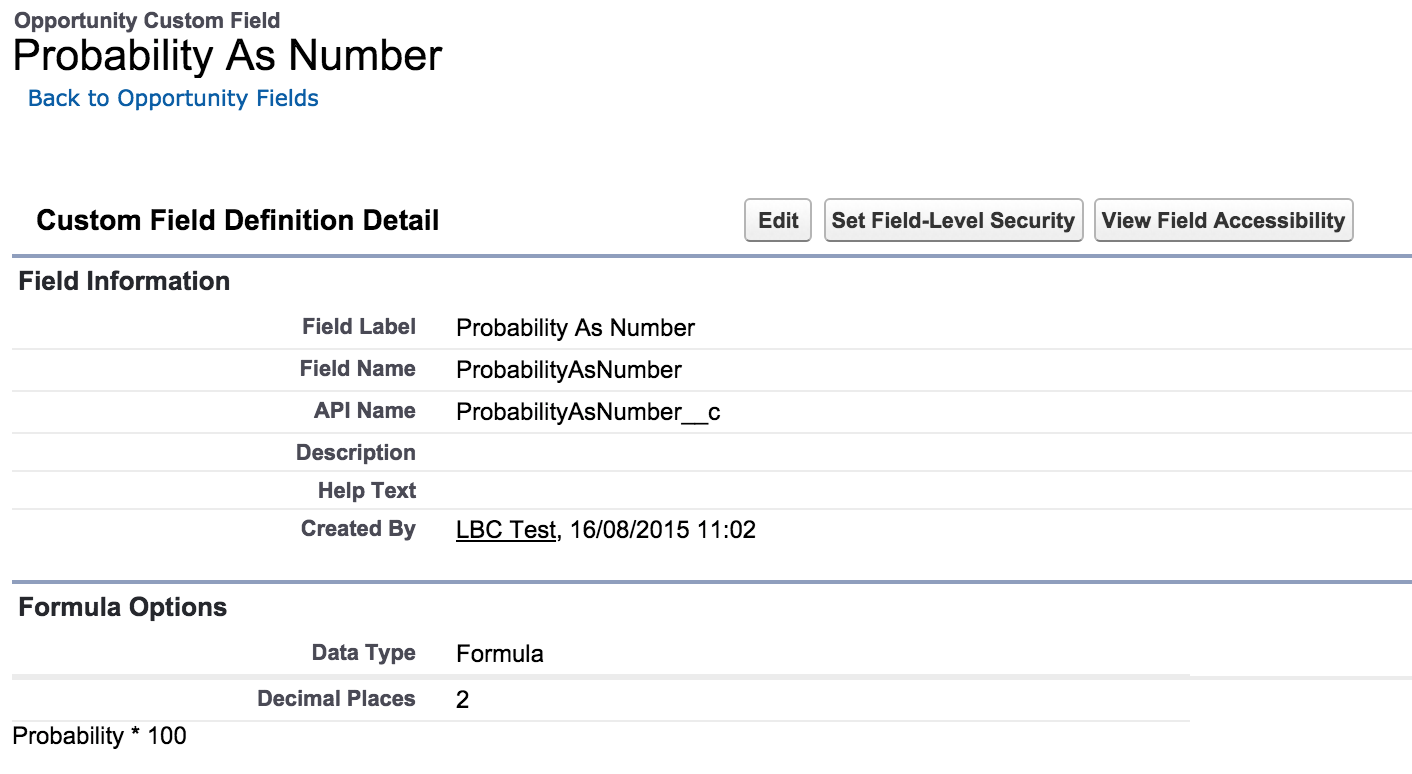This screenshot has height=774, width=1412.
Task: Click the Decimal Places value 2
Action: click(462, 700)
